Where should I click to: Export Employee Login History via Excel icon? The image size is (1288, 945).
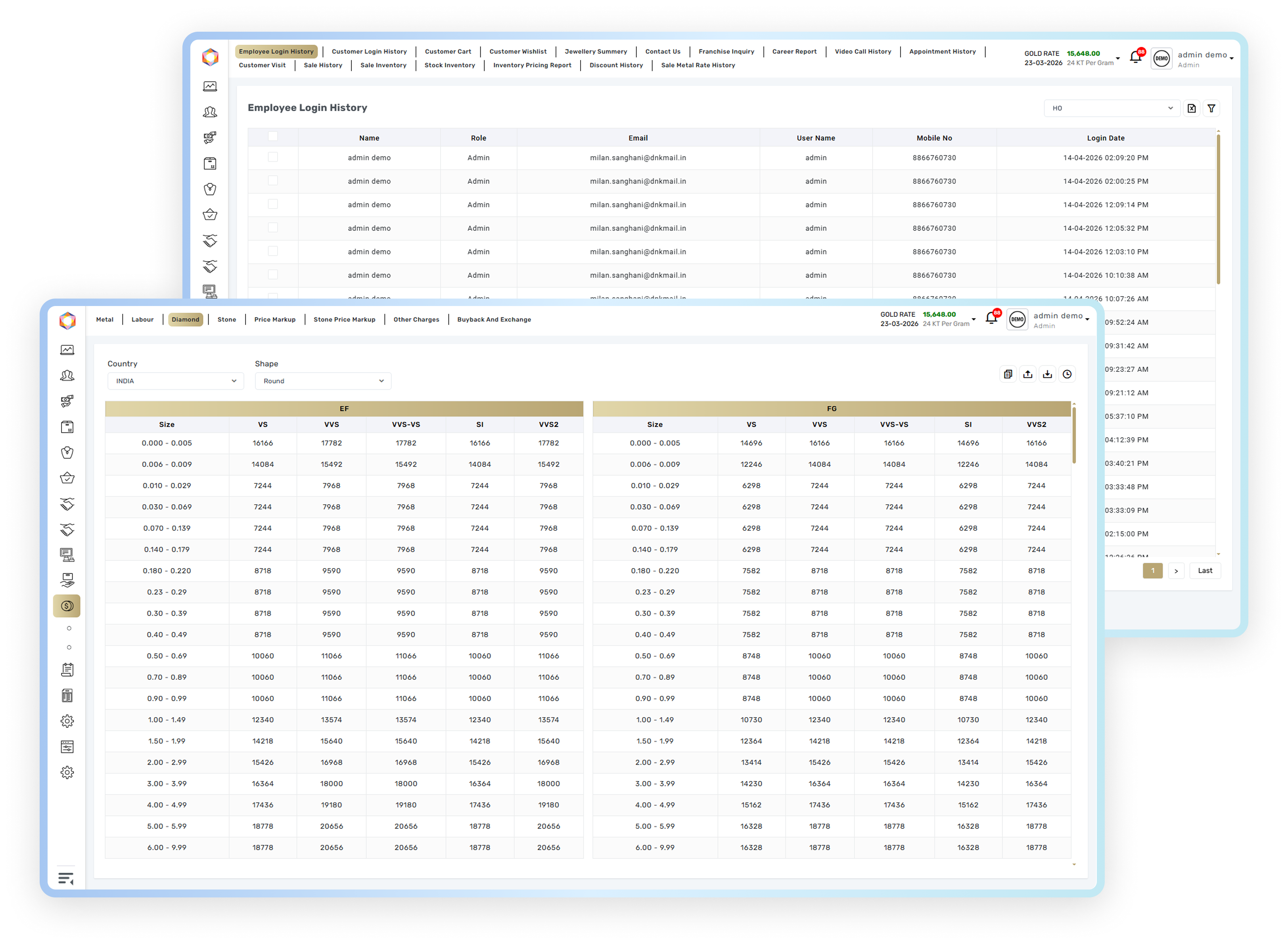click(1191, 108)
